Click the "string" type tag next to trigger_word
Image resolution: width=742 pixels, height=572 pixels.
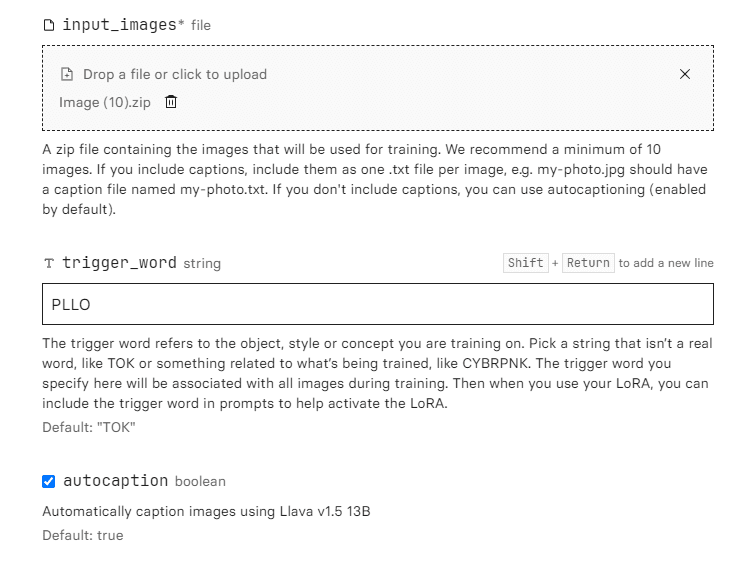click(202, 264)
